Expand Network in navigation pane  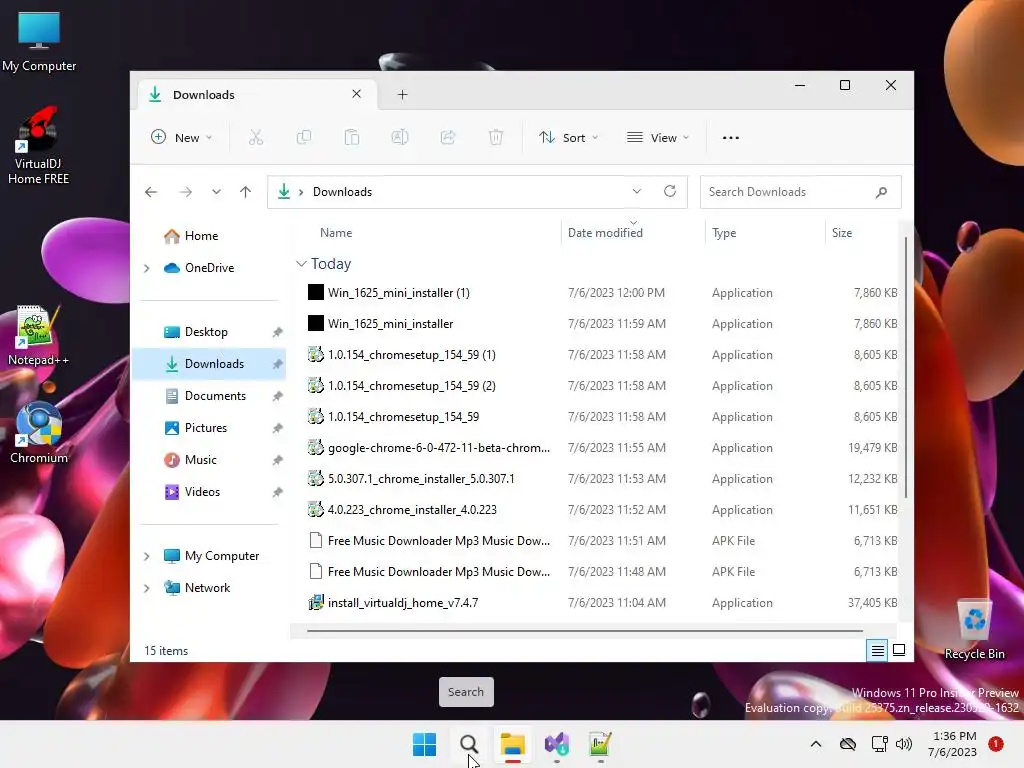tap(147, 588)
